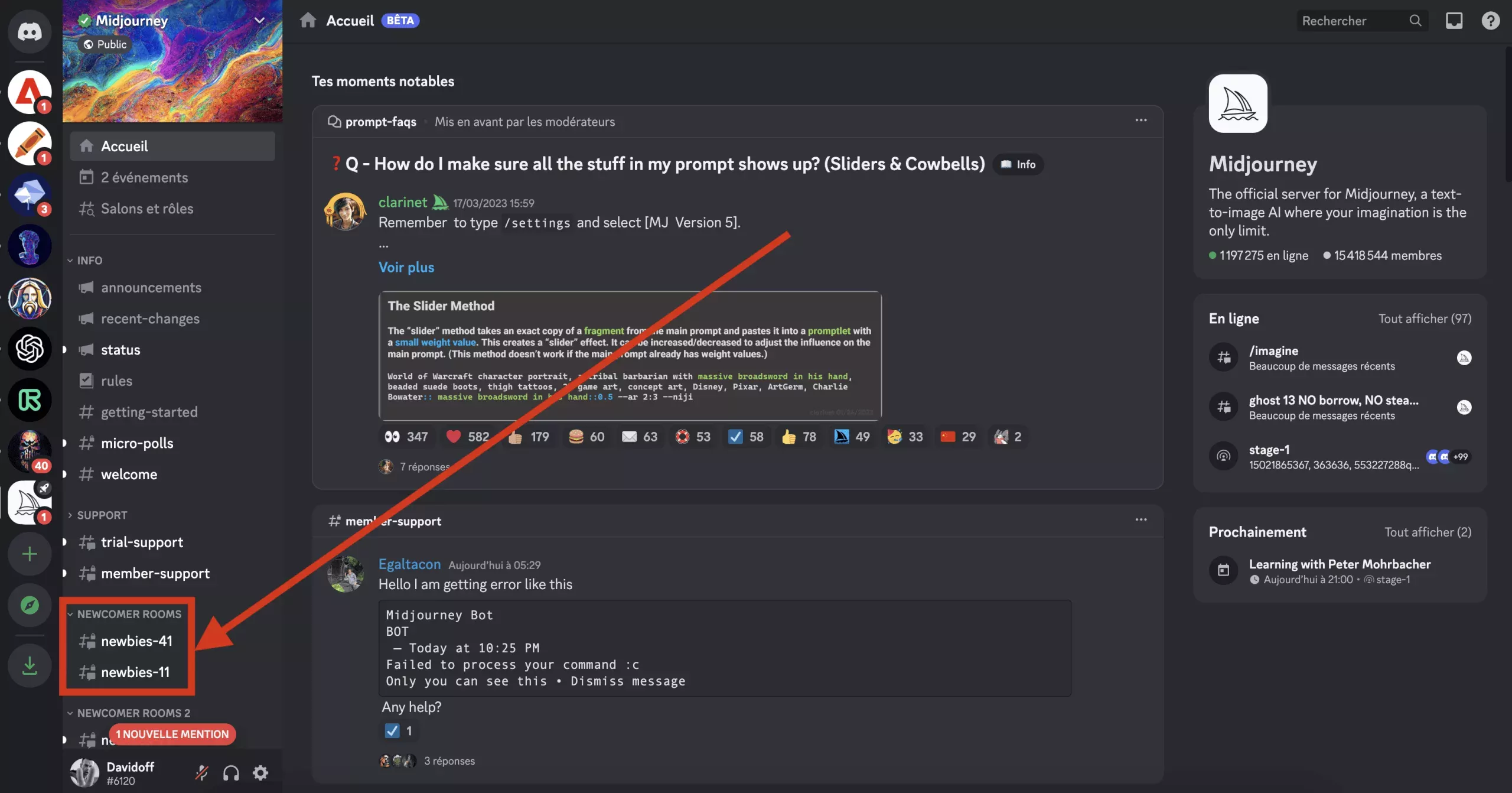
Task: Open the trial-support channel
Action: click(x=172, y=542)
